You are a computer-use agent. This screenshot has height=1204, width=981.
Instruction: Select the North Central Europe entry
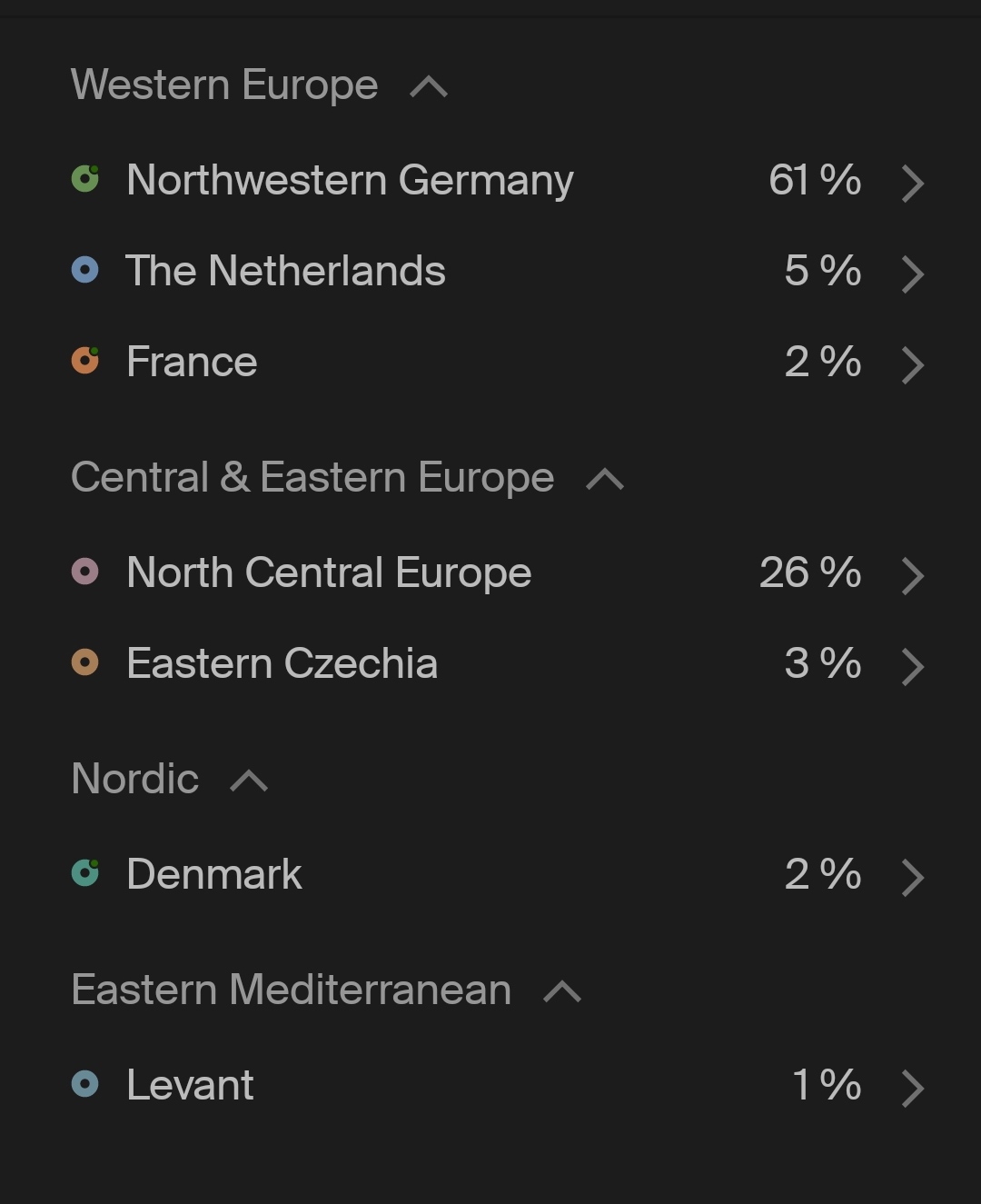329,572
